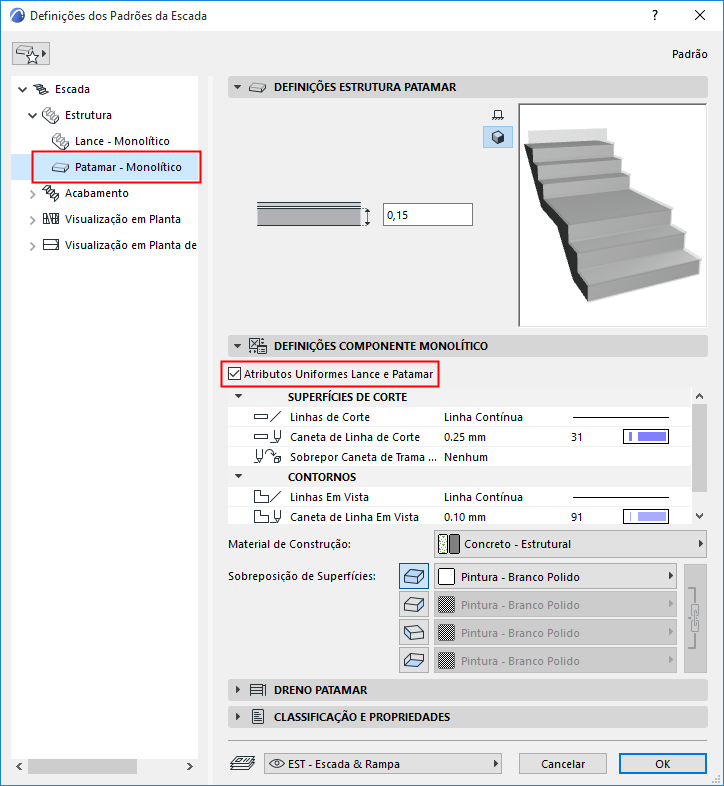
Task: Click the Cancelar button
Action: 563,763
